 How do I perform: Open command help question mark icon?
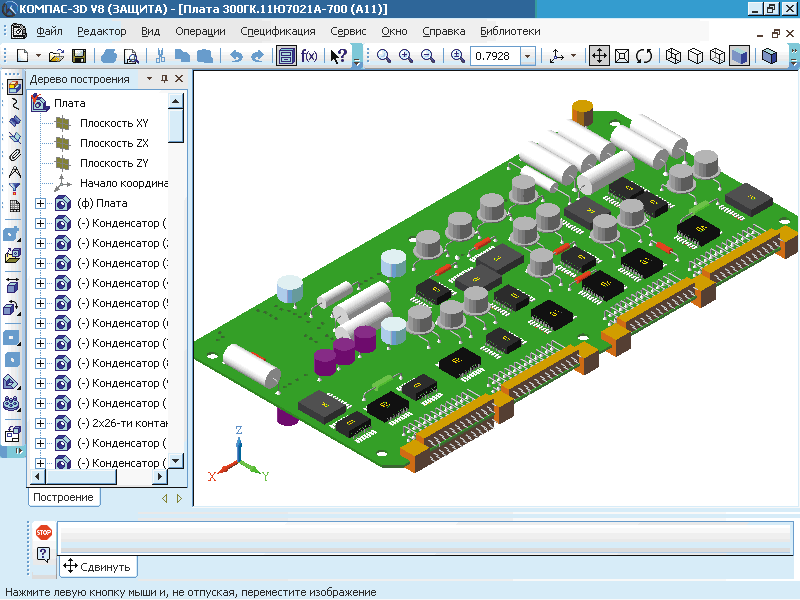tap(43, 554)
